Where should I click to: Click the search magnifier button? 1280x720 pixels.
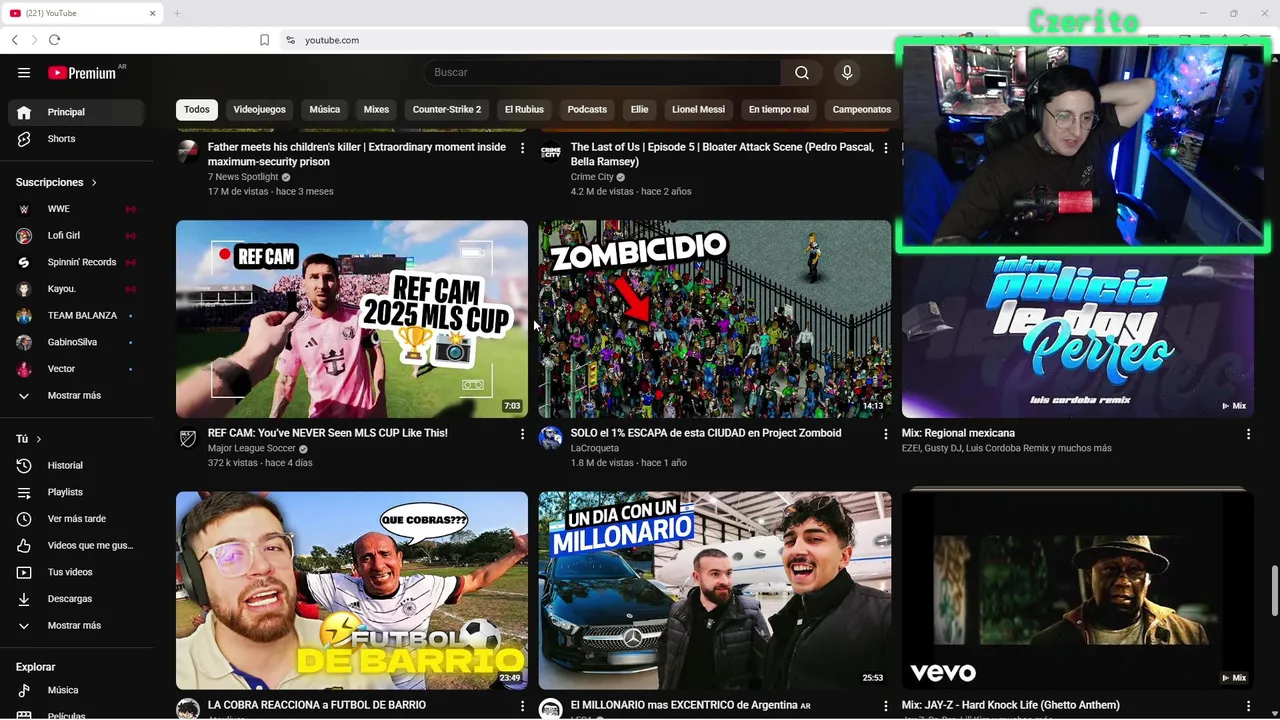click(802, 72)
